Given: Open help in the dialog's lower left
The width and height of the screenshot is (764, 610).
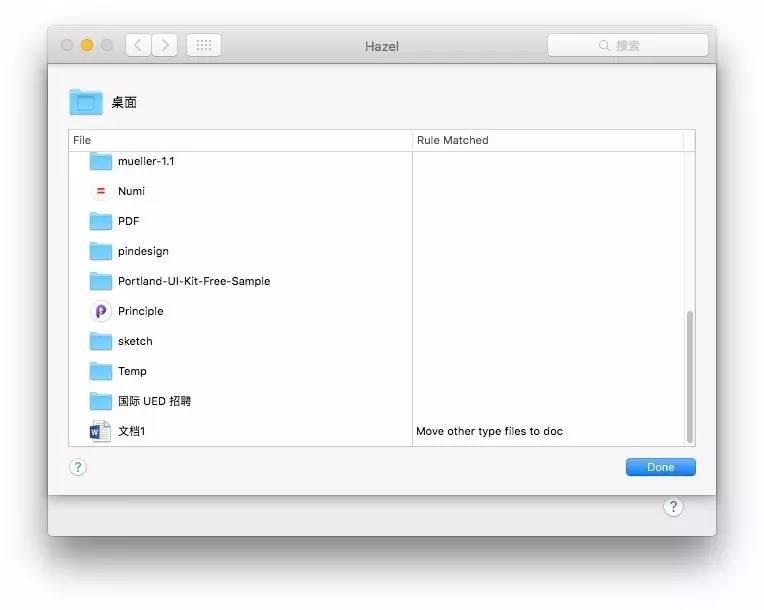Looking at the screenshot, I should pyautogui.click(x=78, y=467).
